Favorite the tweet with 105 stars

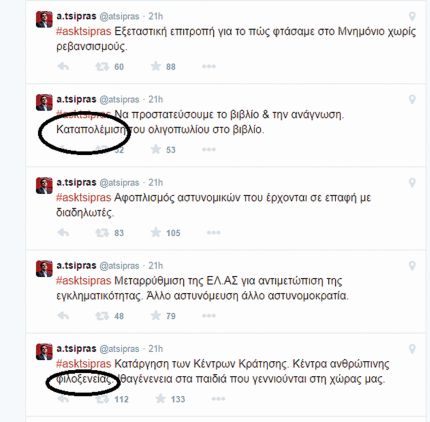pyautogui.click(x=156, y=232)
